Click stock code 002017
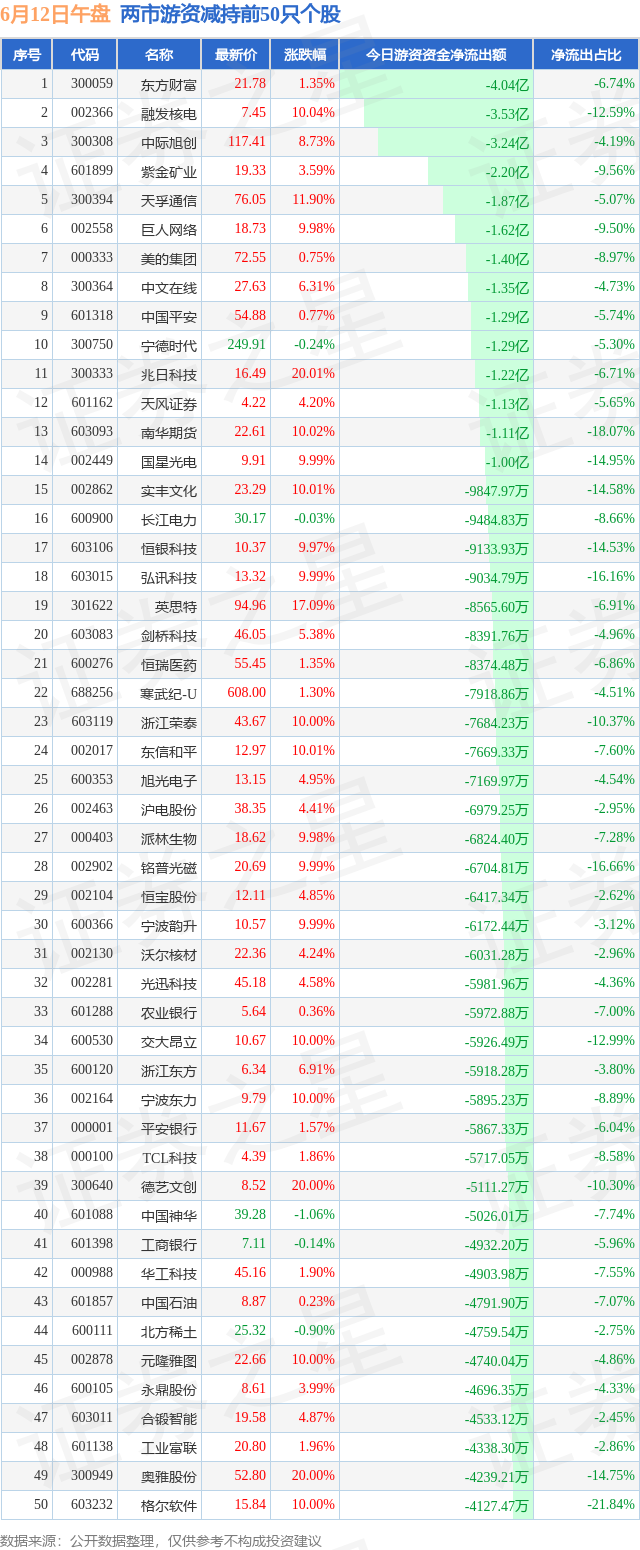Image resolution: width=640 pixels, height=1550 pixels. [92, 751]
